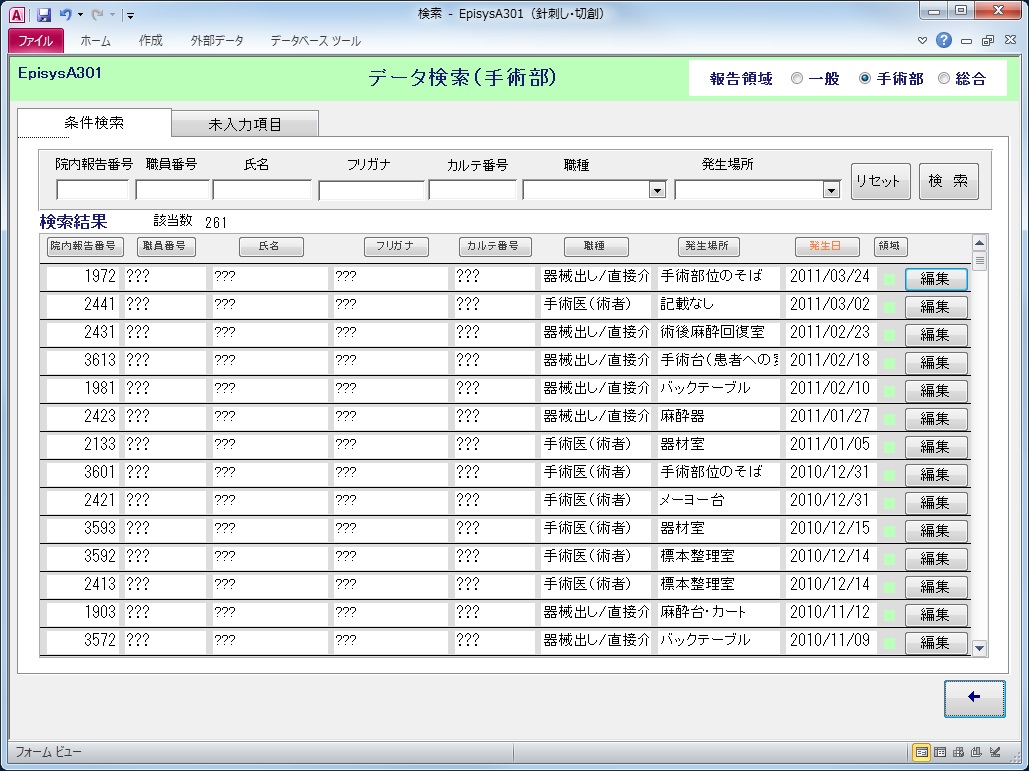1029x771 pixels.
Task: Click the results list vertical scrollbar down arrow
Action: click(979, 648)
